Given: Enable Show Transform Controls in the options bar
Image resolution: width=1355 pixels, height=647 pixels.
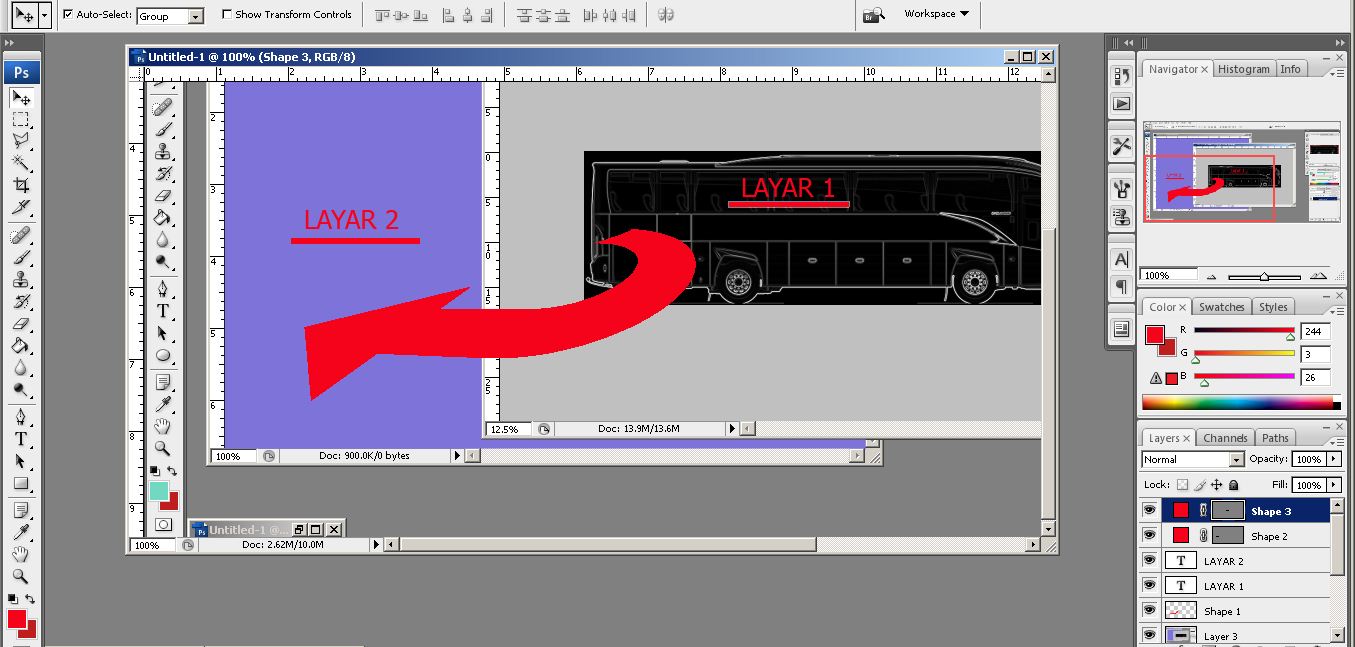Looking at the screenshot, I should [x=227, y=14].
